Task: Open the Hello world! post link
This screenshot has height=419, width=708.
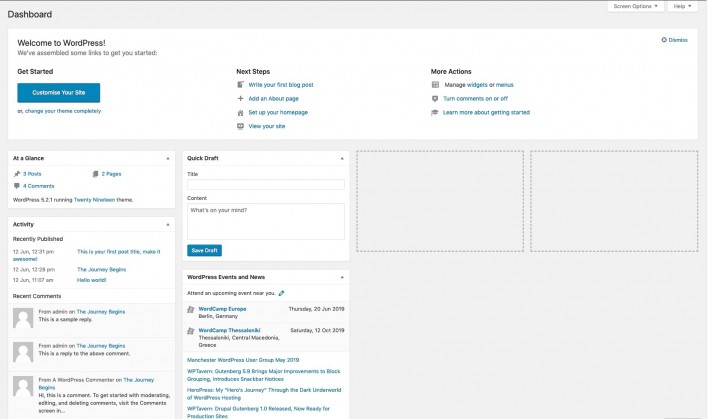Action: 92,280
